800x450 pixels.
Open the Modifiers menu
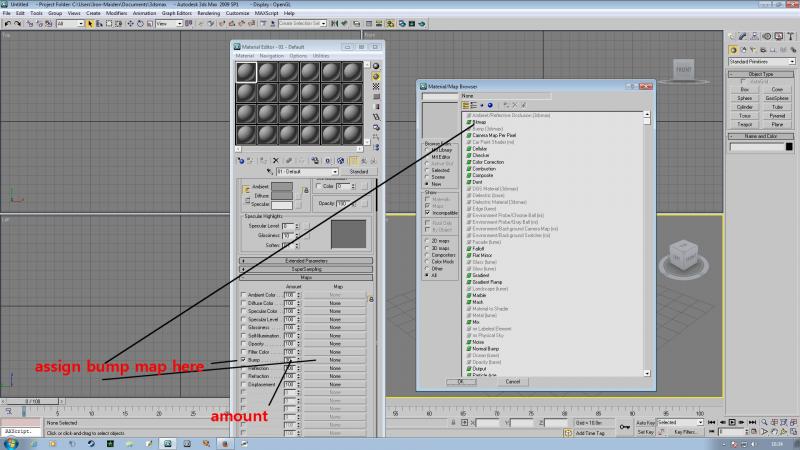(x=116, y=13)
